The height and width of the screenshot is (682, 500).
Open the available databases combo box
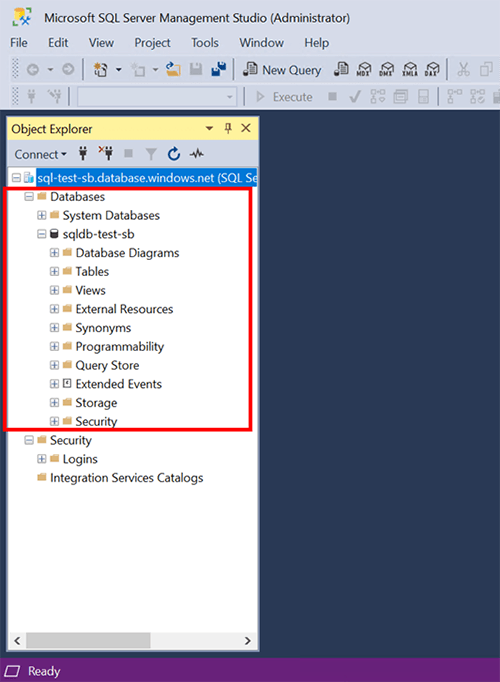click(157, 97)
